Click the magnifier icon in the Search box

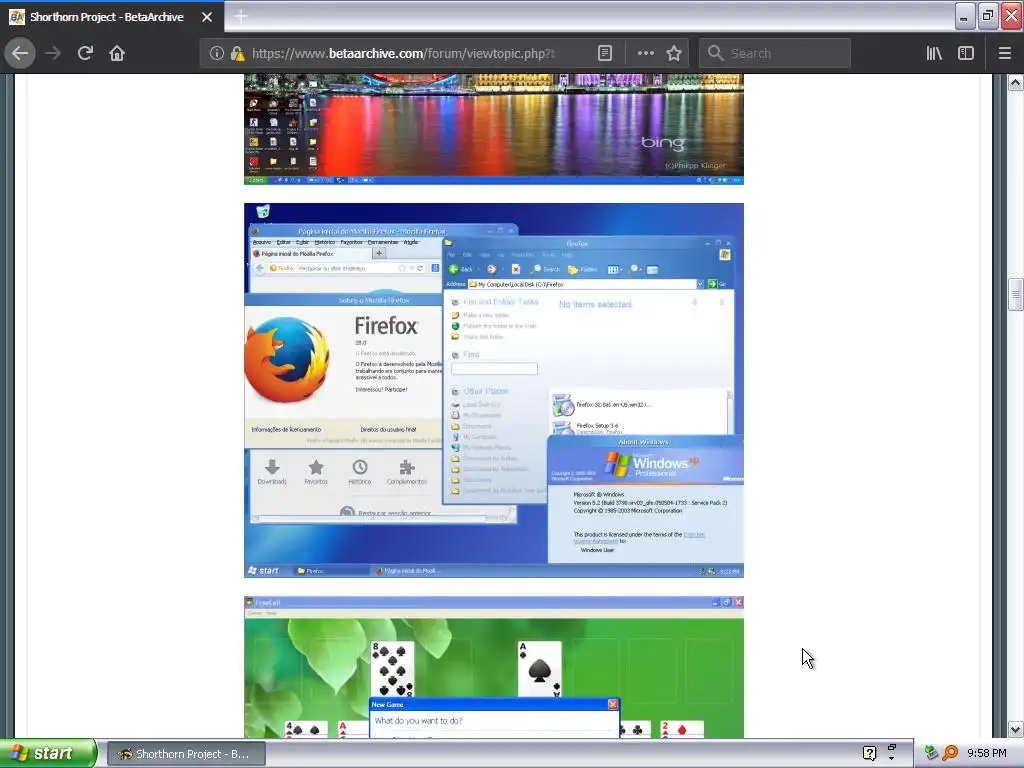point(716,54)
